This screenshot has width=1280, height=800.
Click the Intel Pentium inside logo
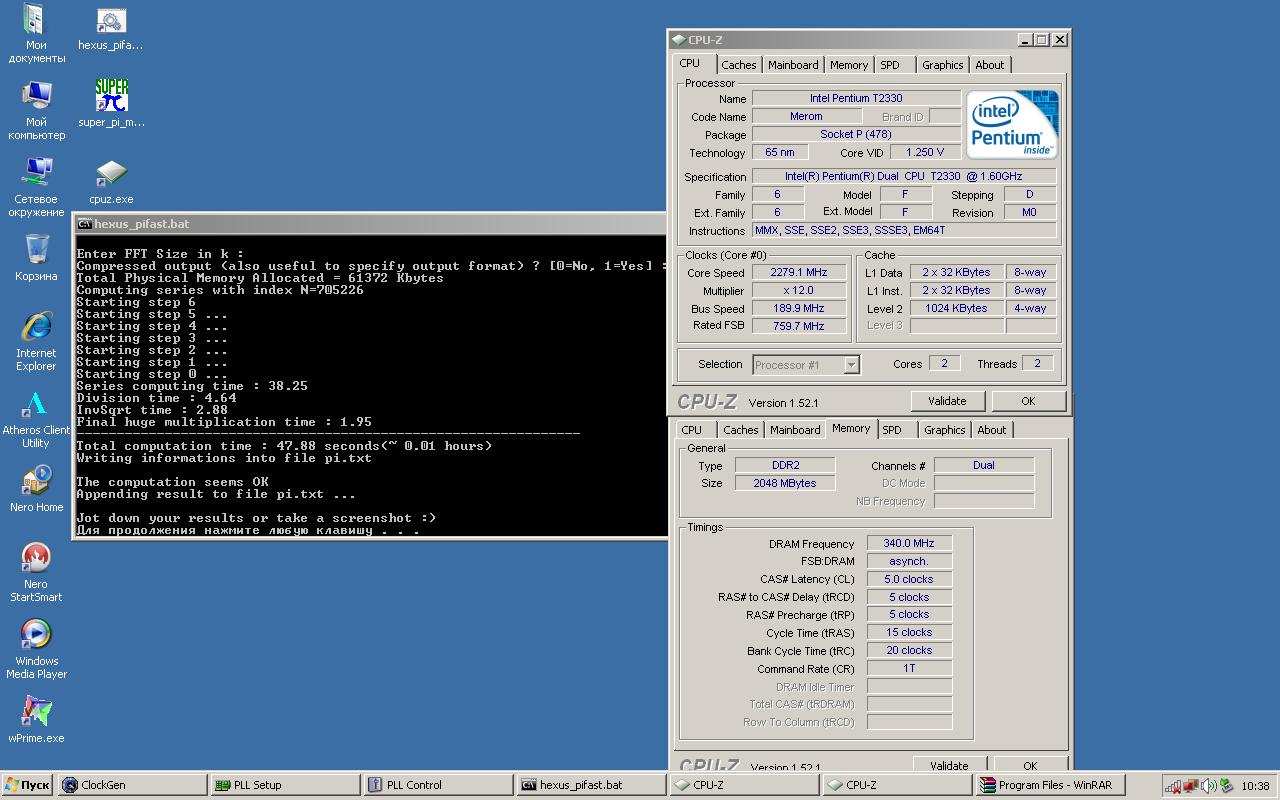tap(1012, 124)
